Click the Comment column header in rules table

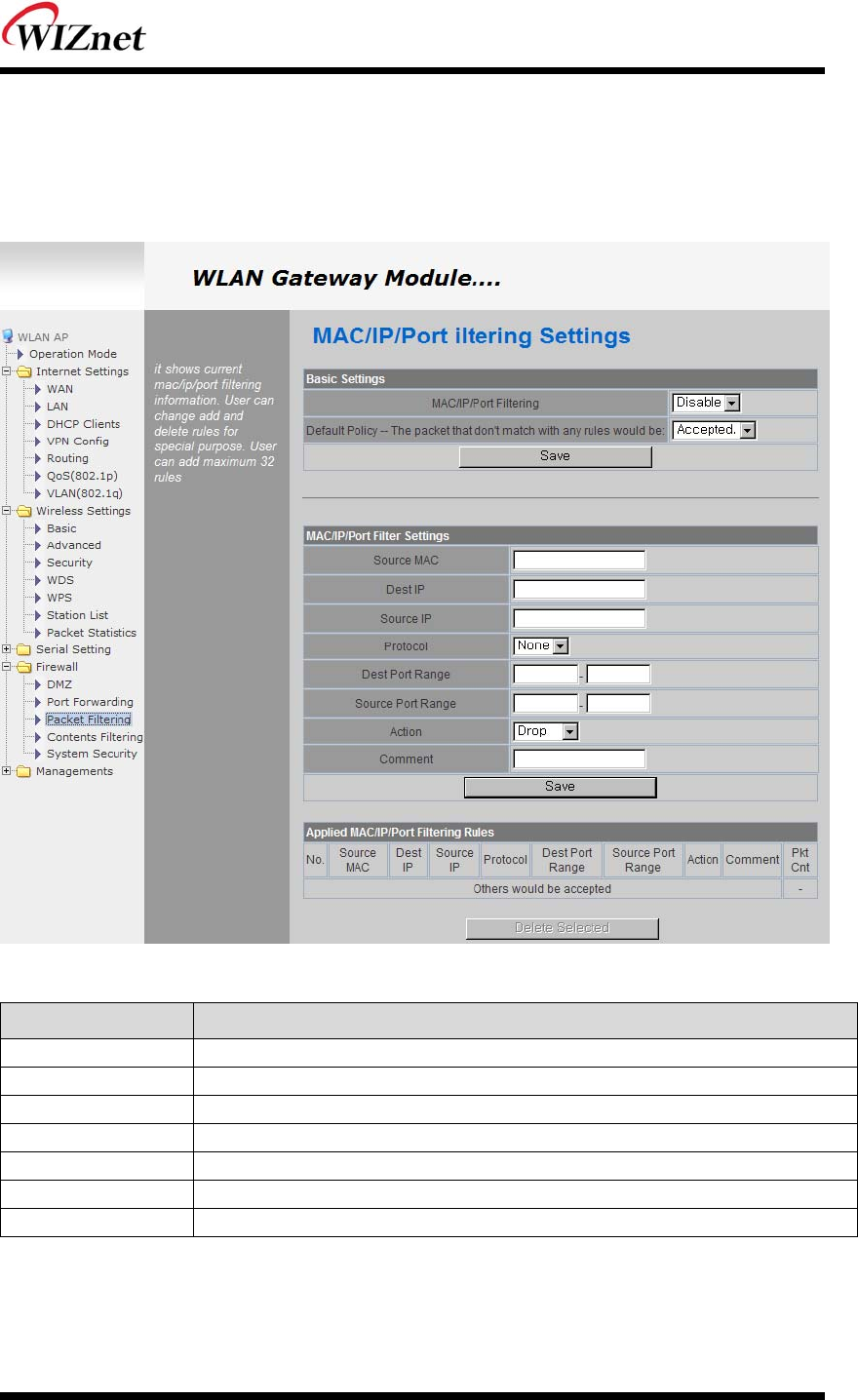click(x=752, y=860)
